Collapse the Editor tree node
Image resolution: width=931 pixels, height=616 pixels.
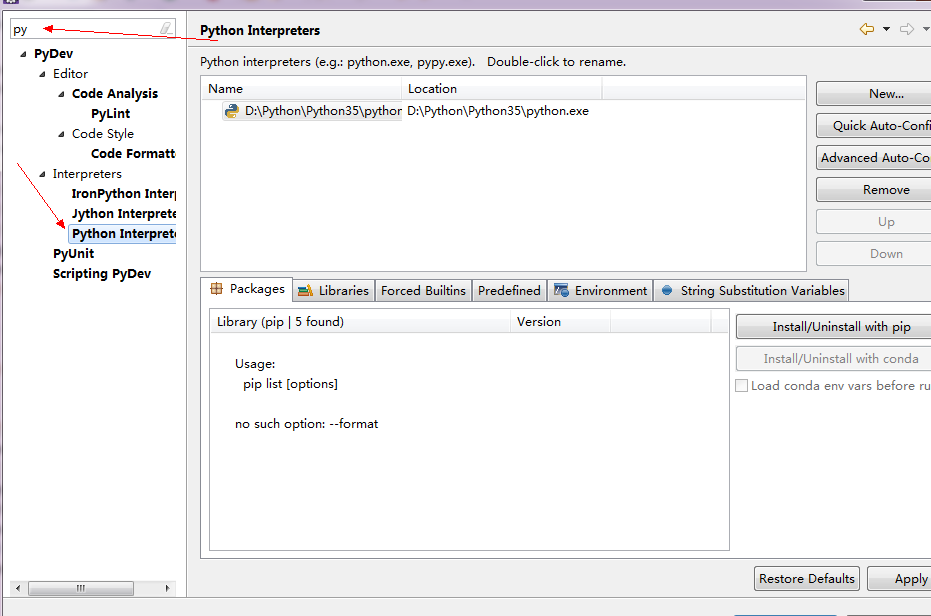click(42, 74)
